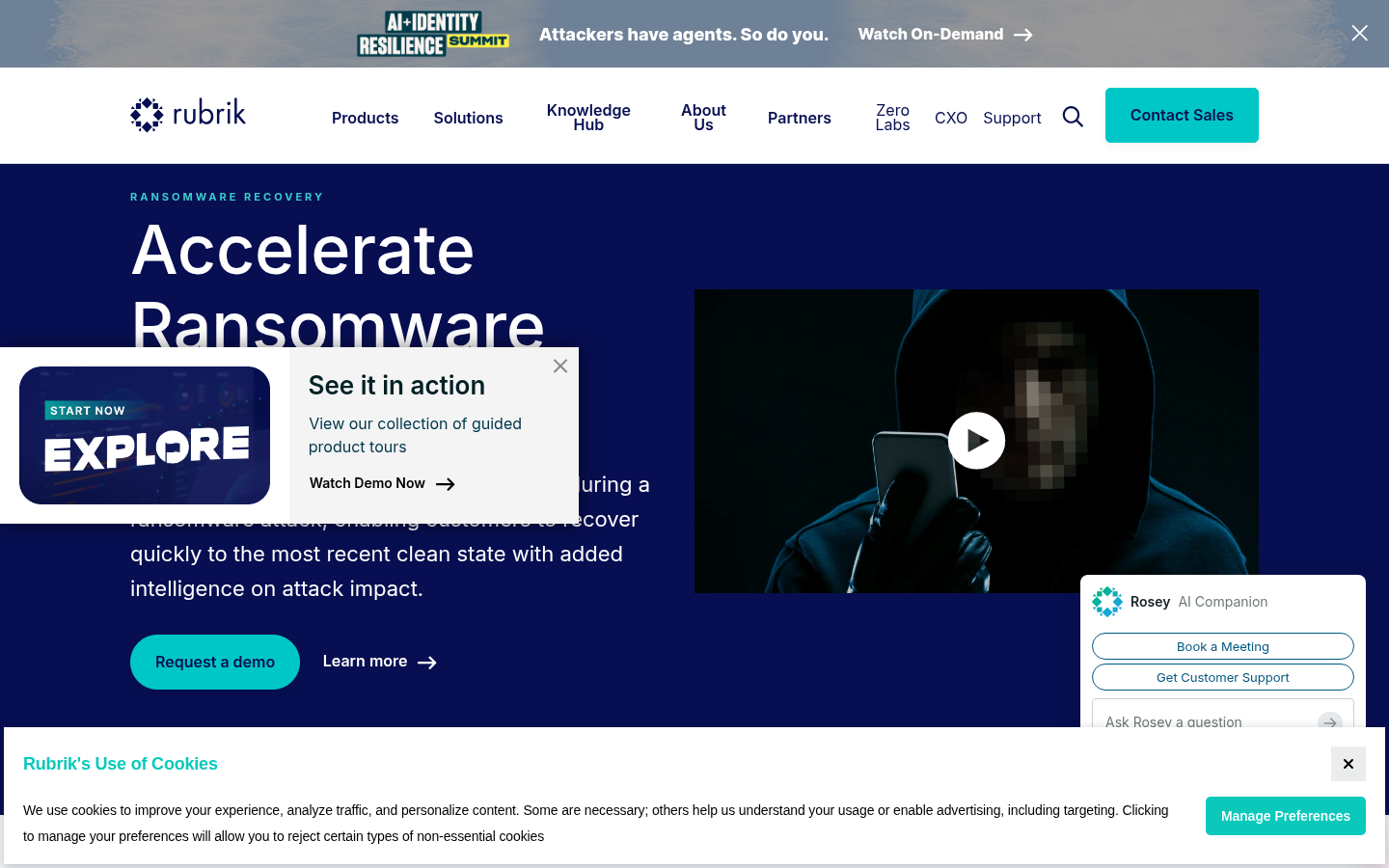Click Book a Meeting in Rosey
The image size is (1389, 868).
pyautogui.click(x=1223, y=646)
